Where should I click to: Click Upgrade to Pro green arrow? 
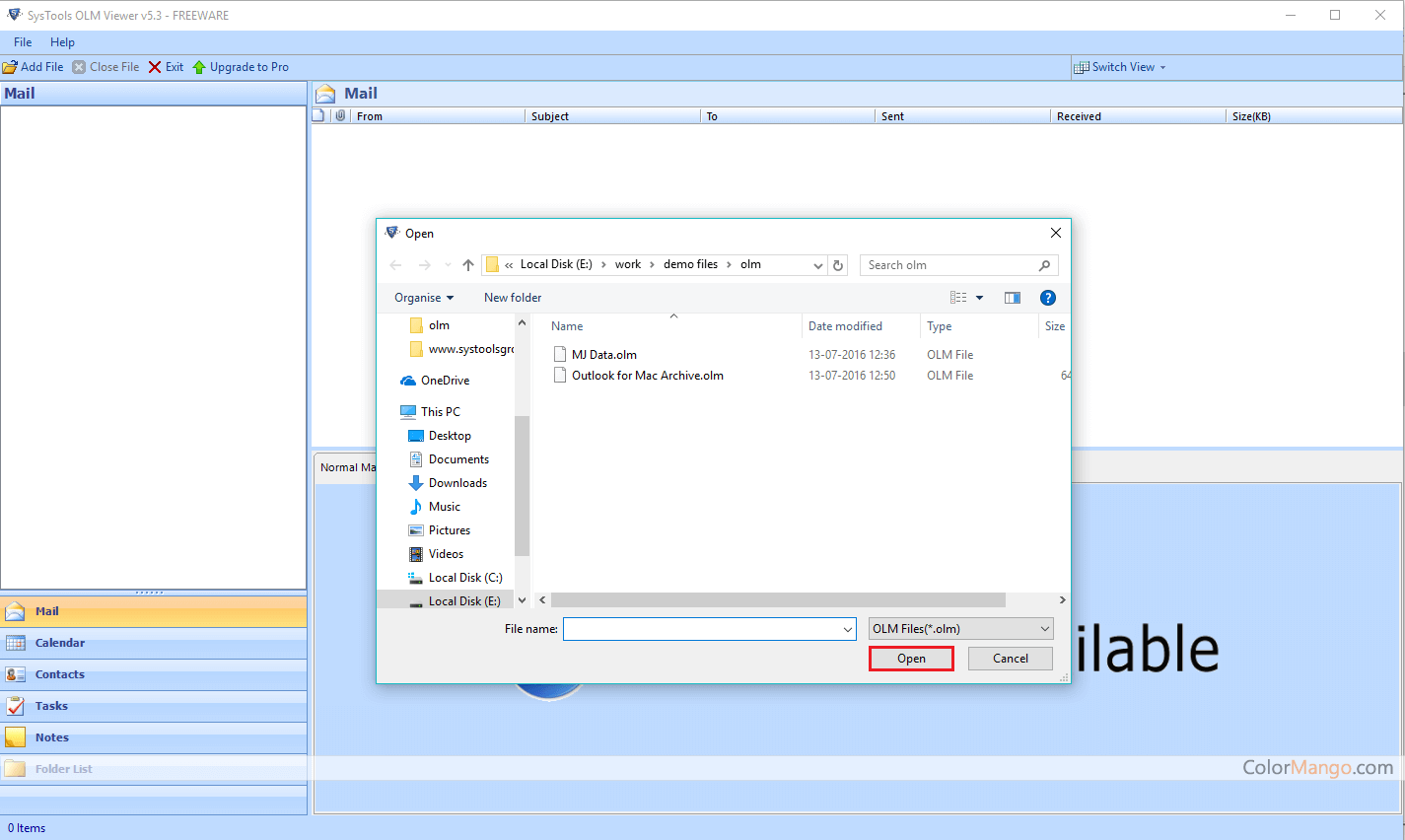[x=199, y=67]
